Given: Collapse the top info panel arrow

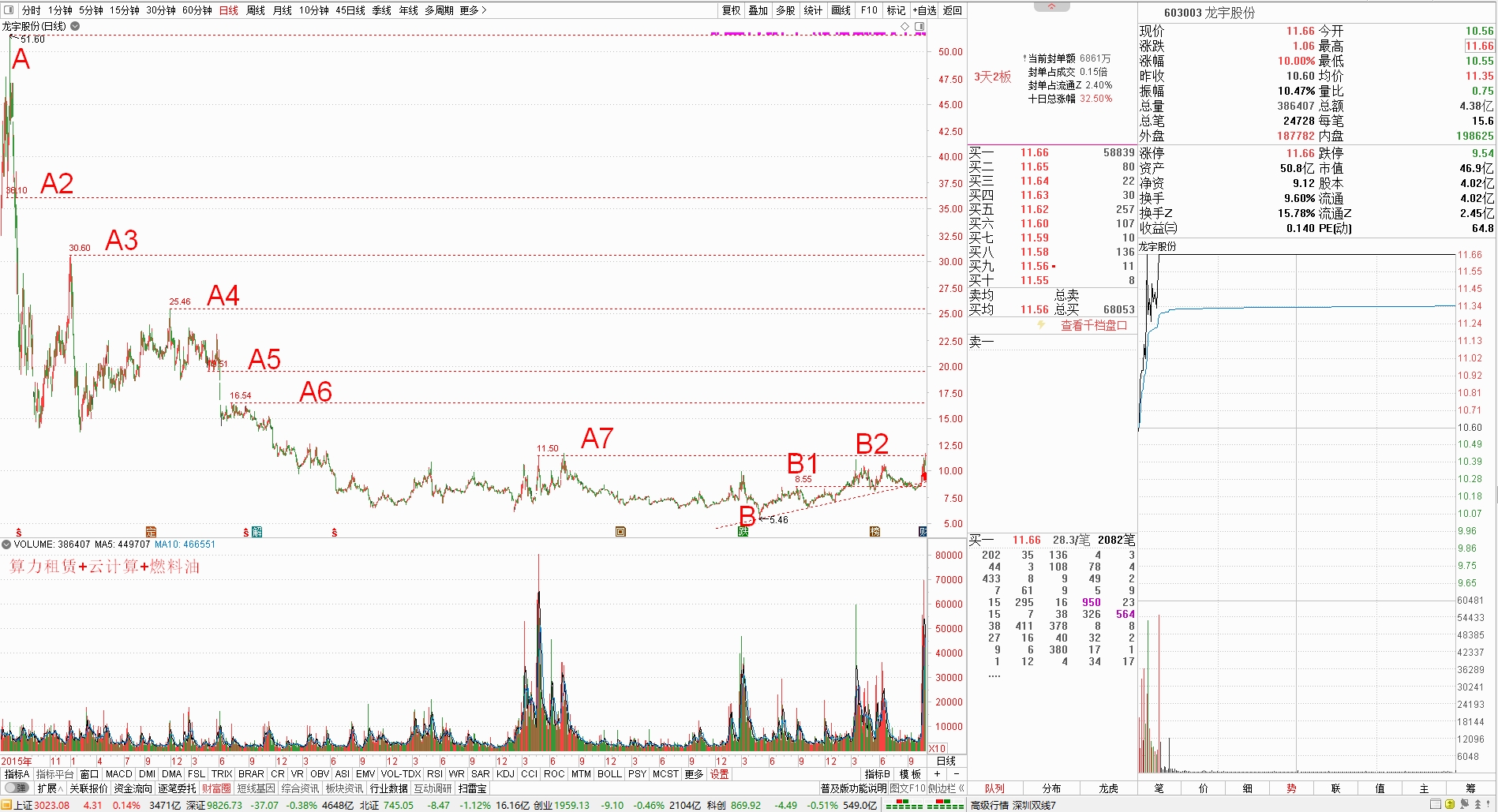Looking at the screenshot, I should tap(1052, 6).
